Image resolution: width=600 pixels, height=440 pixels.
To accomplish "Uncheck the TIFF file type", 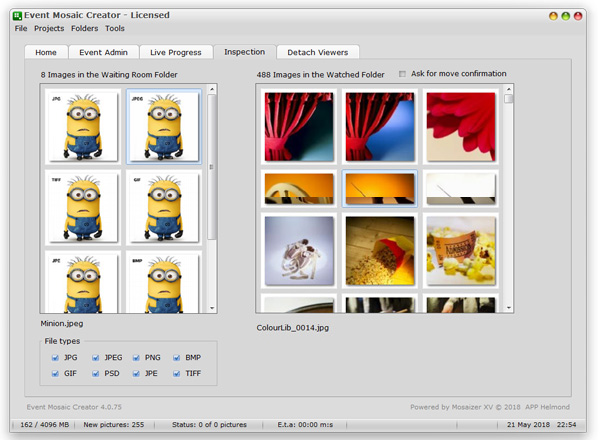I will coord(176,373).
